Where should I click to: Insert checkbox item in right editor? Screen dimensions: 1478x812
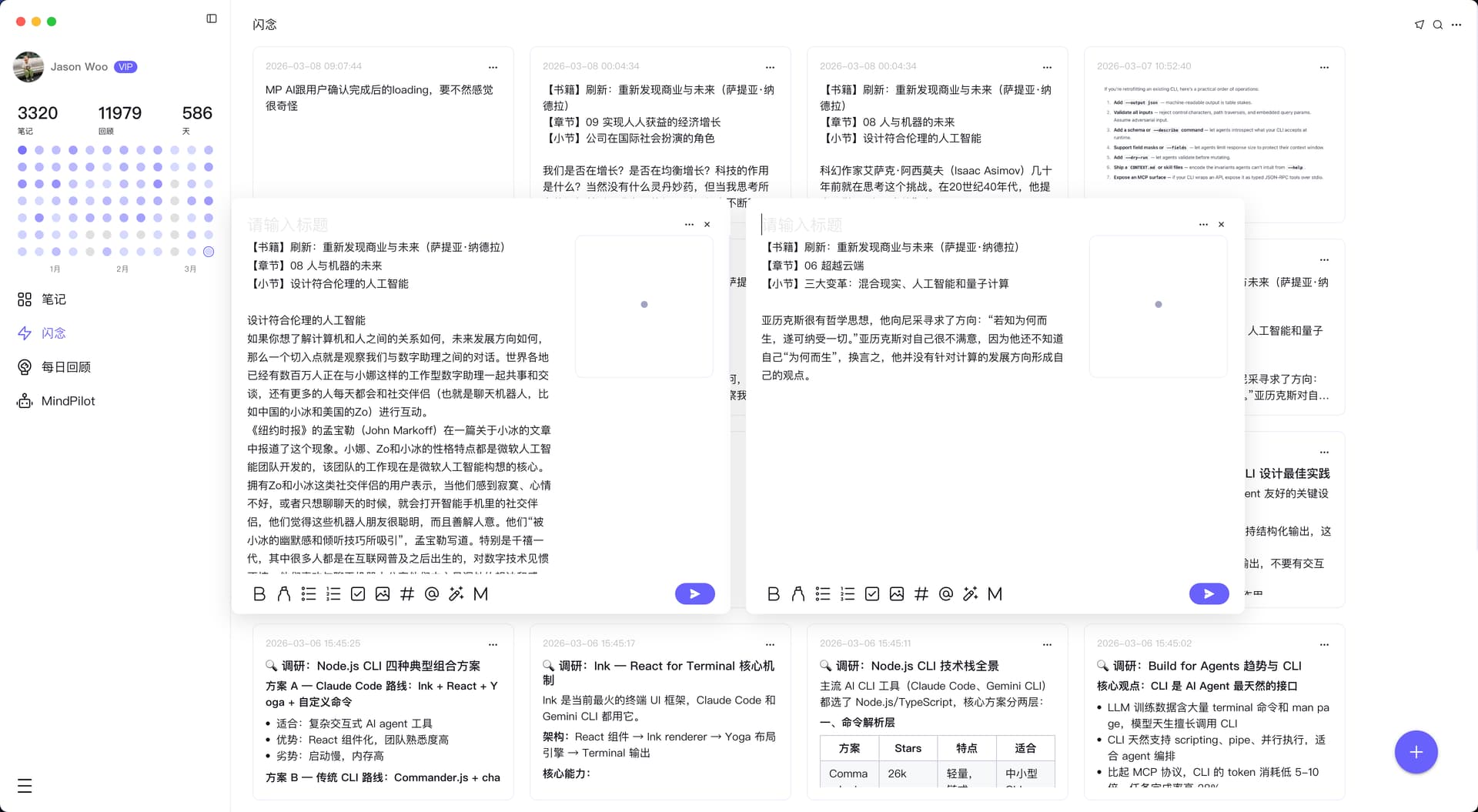point(872,594)
